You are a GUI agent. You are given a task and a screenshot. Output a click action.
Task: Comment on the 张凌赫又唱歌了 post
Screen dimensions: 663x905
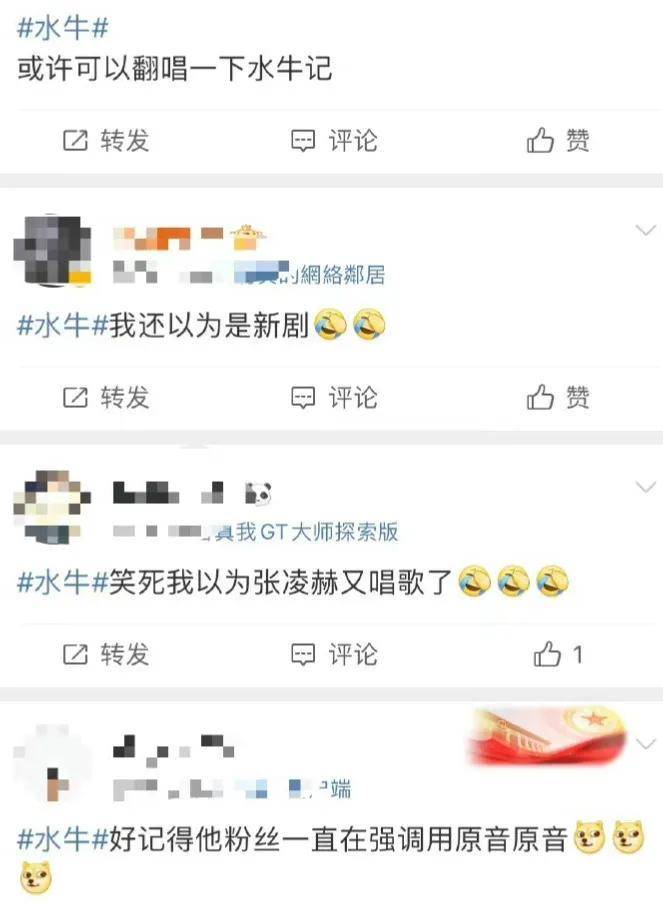tap(334, 654)
